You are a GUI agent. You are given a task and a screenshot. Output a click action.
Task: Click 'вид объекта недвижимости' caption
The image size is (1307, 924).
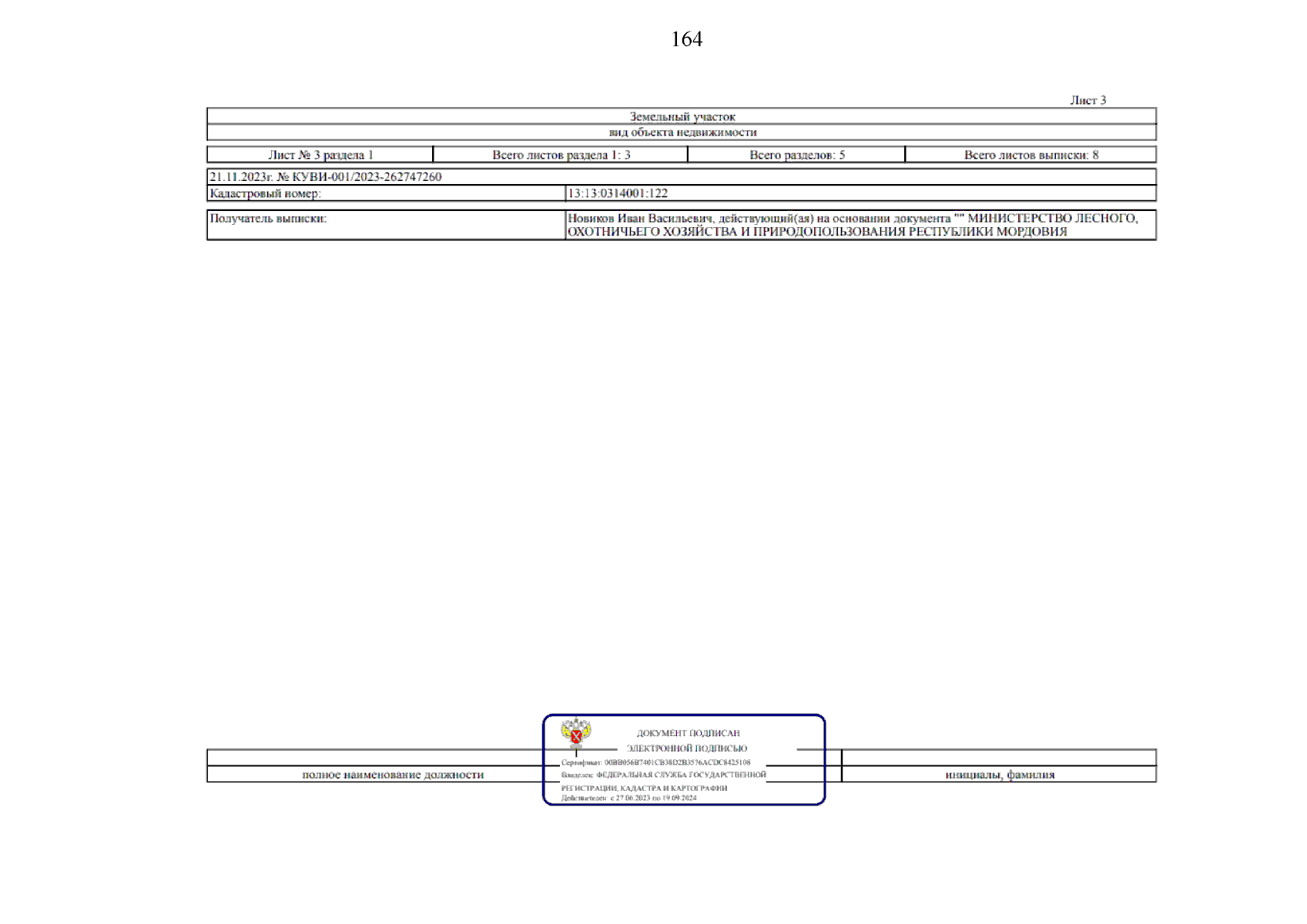(x=682, y=132)
